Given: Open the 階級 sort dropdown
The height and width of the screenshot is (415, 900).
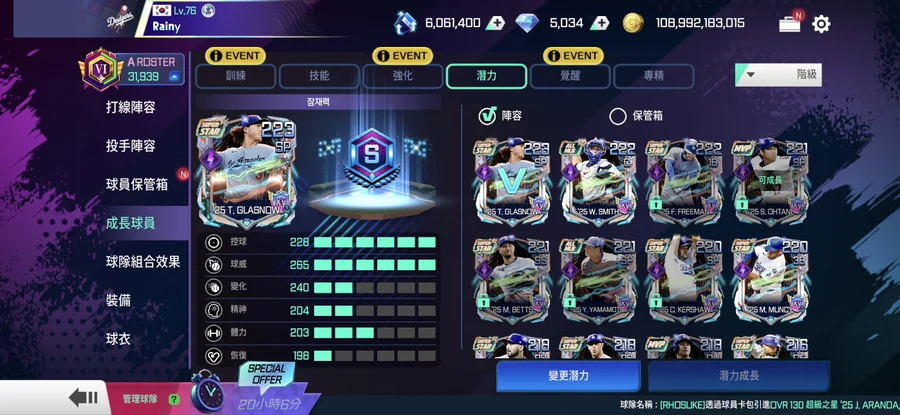Looking at the screenshot, I should [778, 75].
